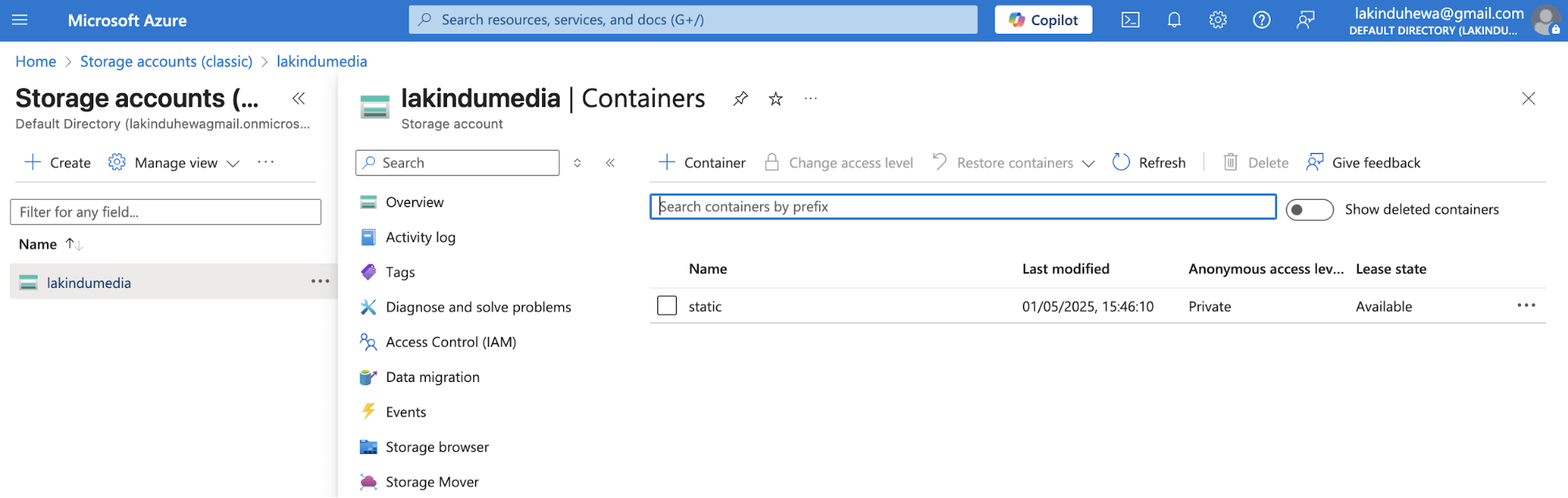Screen dimensions: 1568x498
Task: Open context menu for static container row
Action: click(1526, 305)
